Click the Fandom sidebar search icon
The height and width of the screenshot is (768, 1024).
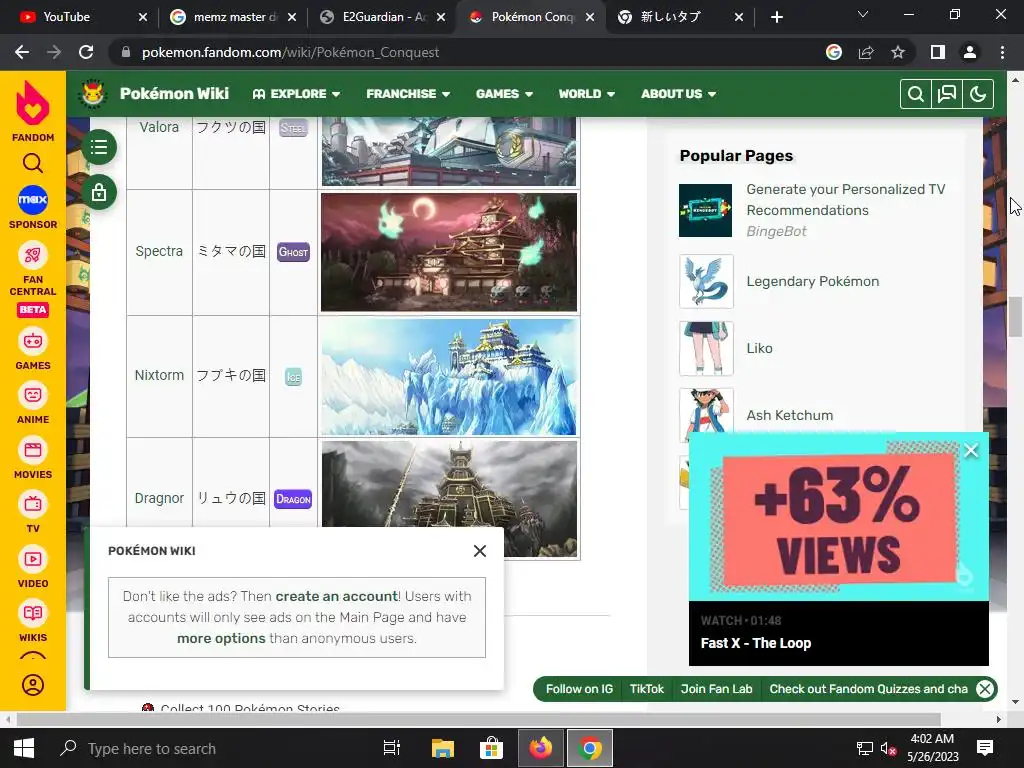pyautogui.click(x=33, y=163)
